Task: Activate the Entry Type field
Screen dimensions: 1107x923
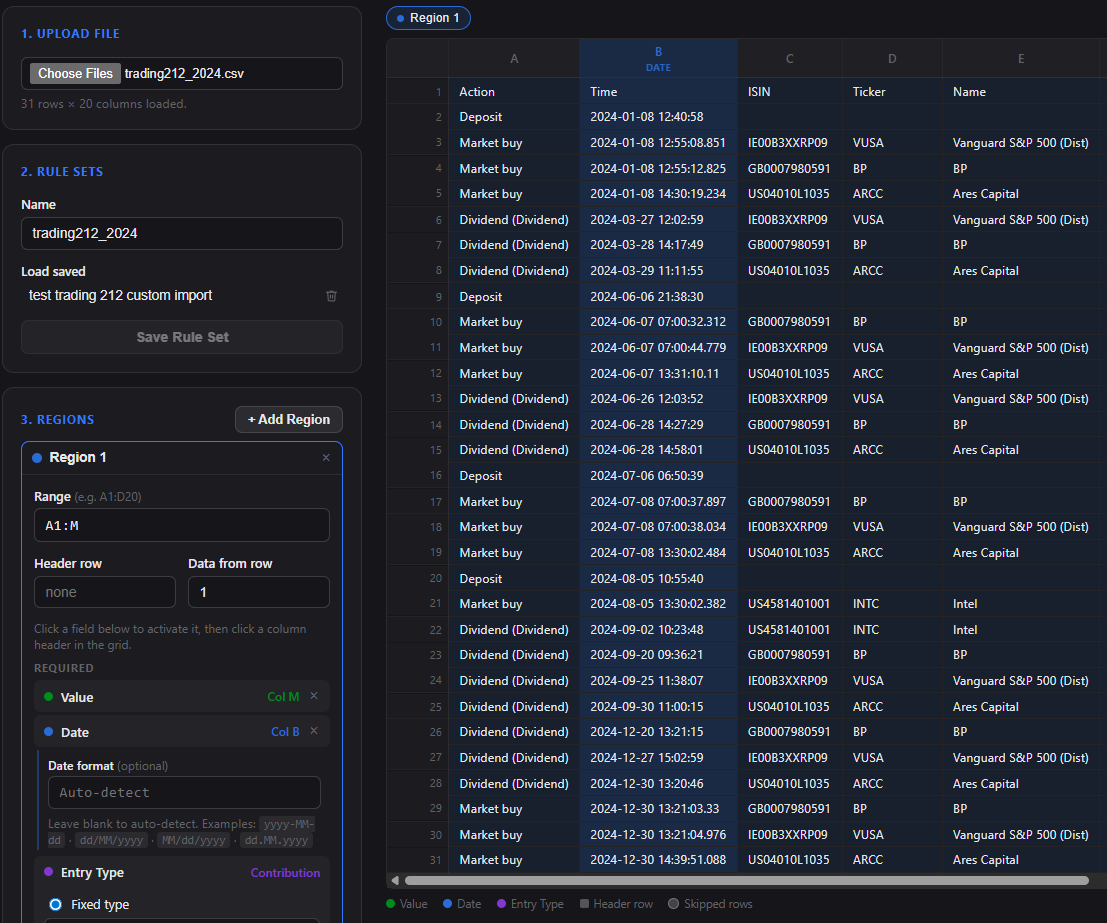Action: (182, 873)
